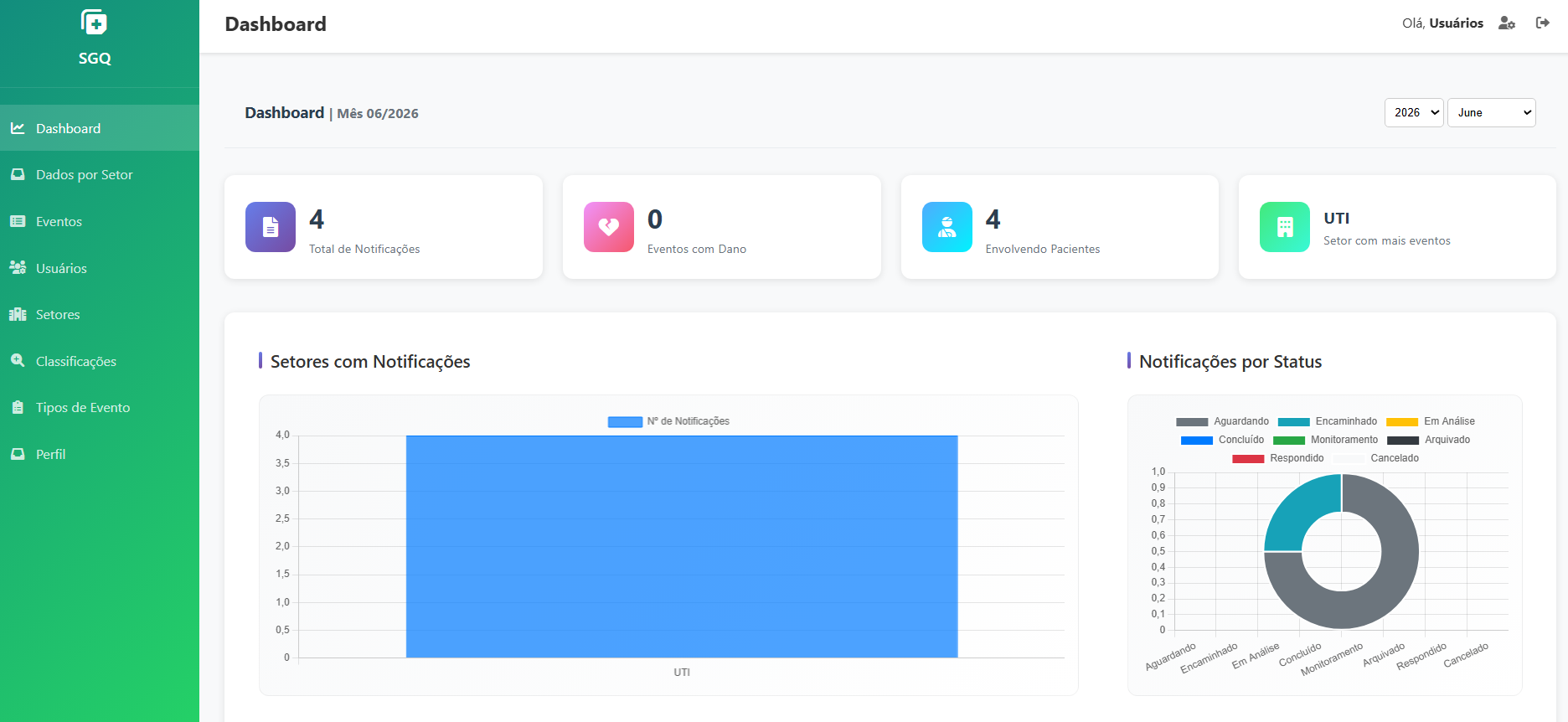1568x722 pixels.
Task: Toggle Em Análise legend entry
Action: pos(1431,421)
